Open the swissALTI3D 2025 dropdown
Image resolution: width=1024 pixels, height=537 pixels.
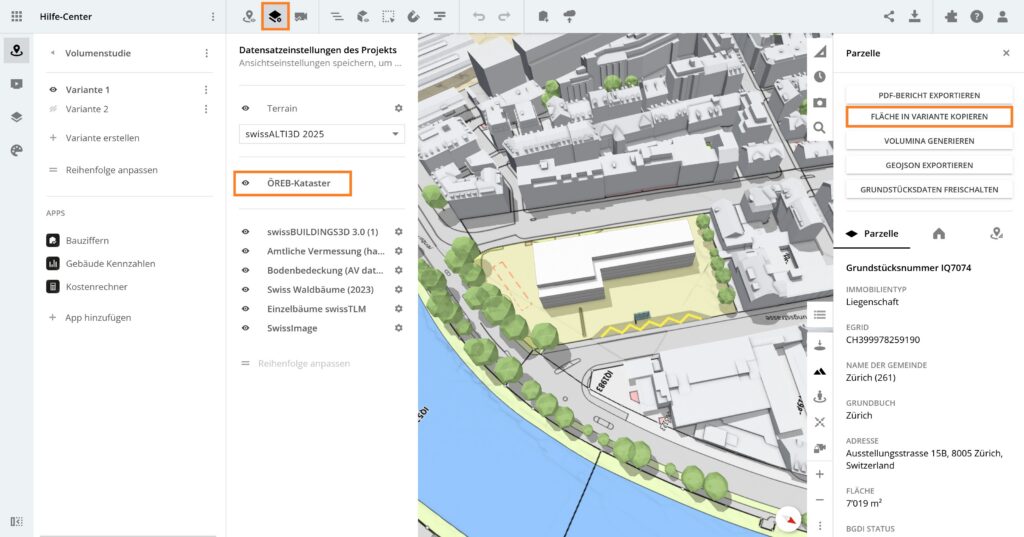[x=321, y=134]
